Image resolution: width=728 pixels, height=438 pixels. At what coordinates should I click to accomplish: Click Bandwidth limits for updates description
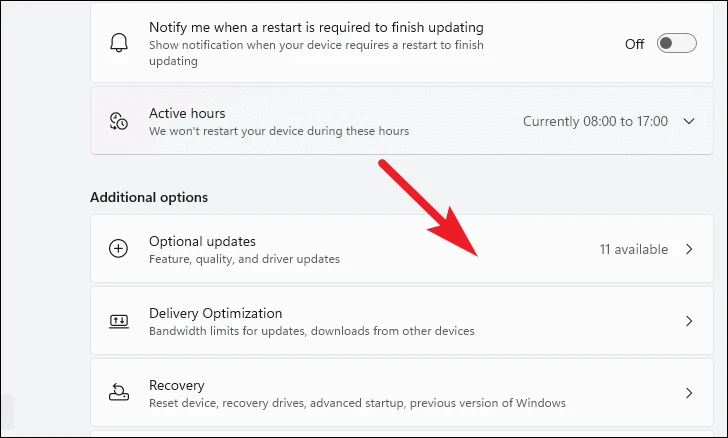pos(312,331)
